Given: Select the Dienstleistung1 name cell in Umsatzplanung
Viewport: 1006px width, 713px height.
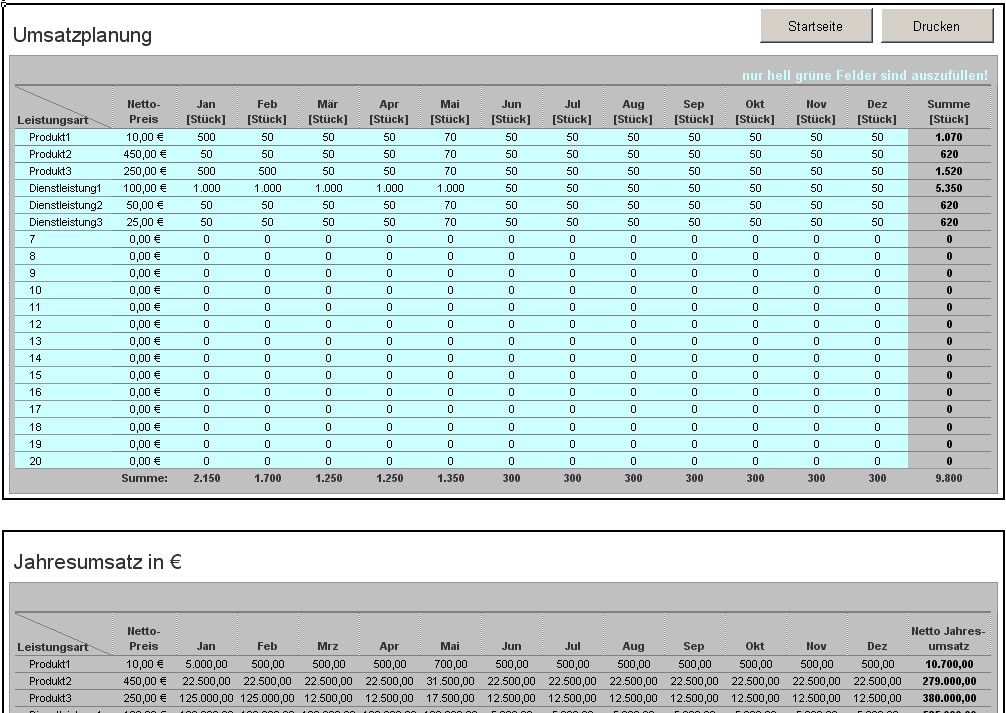Looking at the screenshot, I should 64,188.
